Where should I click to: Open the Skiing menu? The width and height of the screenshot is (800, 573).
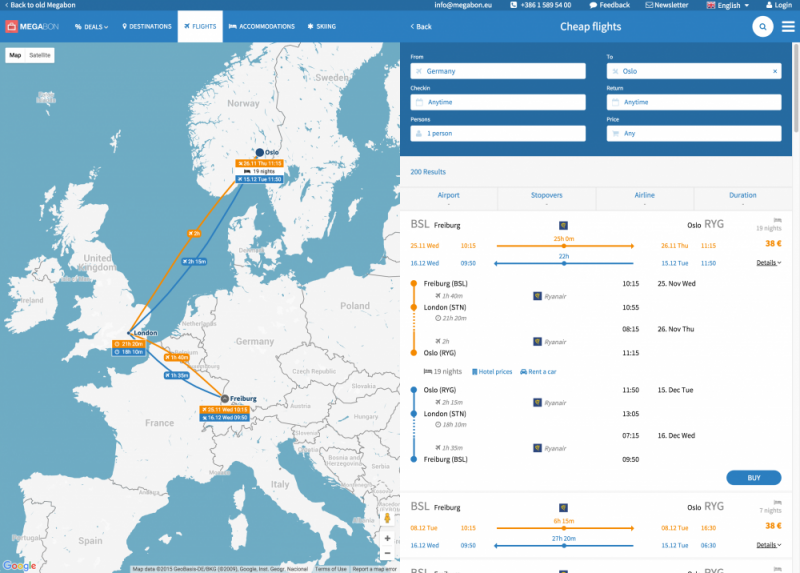click(x=322, y=27)
